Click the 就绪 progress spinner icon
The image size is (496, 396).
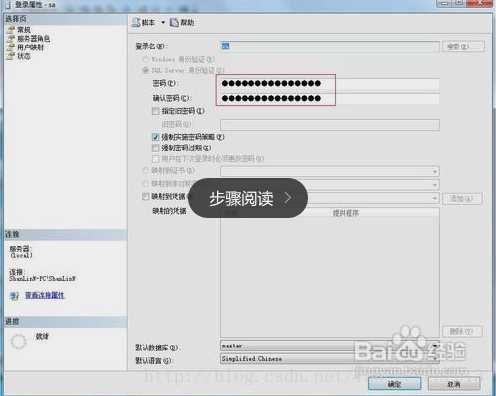pos(18,341)
